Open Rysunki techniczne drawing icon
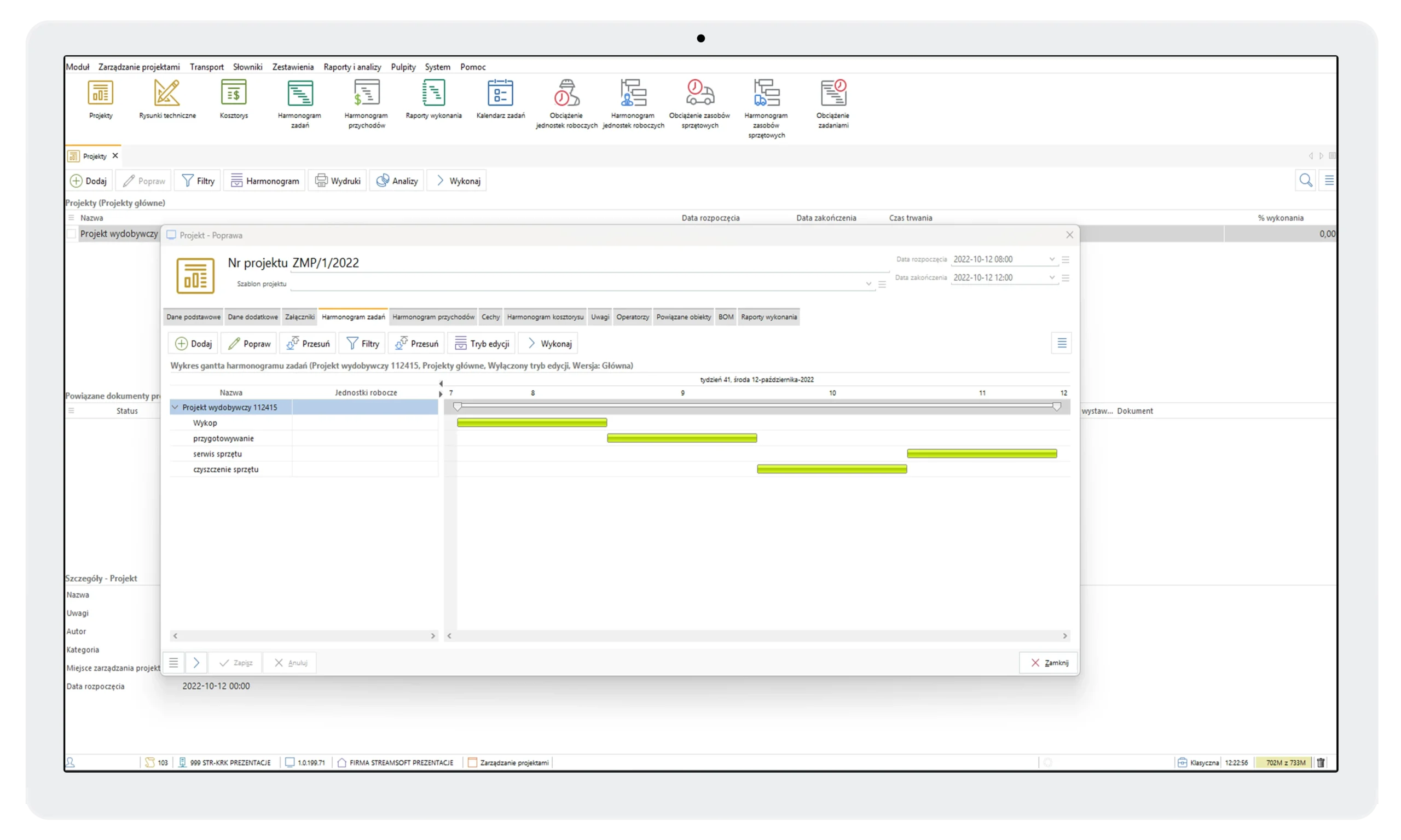 click(x=167, y=93)
